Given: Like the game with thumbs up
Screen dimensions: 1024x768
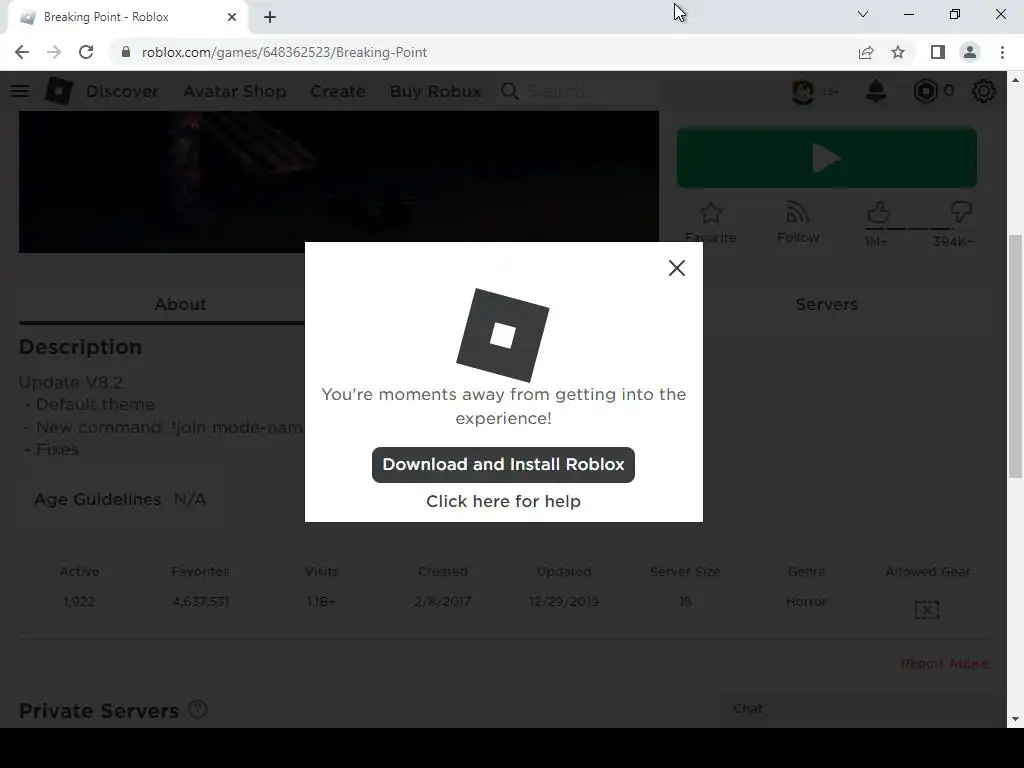Looking at the screenshot, I should pyautogui.click(x=878, y=212).
